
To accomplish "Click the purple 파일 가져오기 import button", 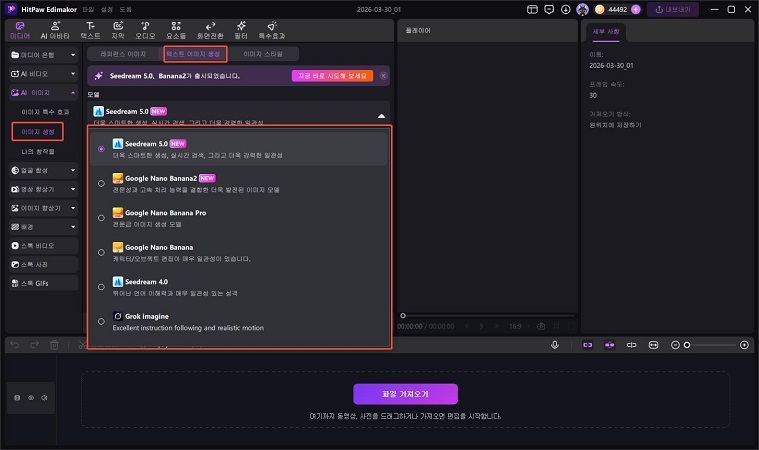I will 405,394.
